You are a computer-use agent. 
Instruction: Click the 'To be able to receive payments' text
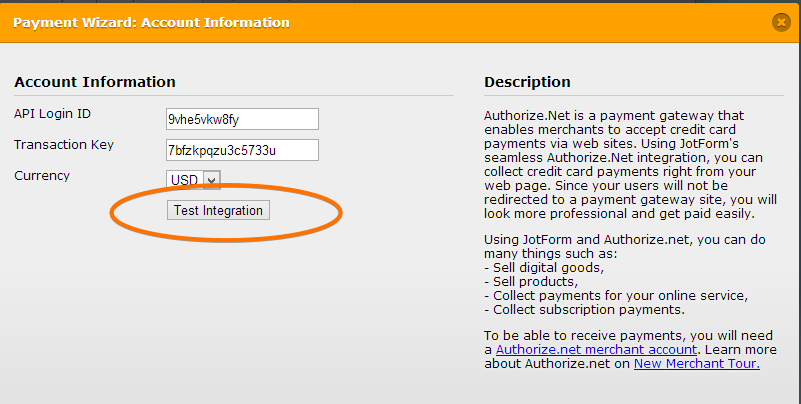point(610,335)
